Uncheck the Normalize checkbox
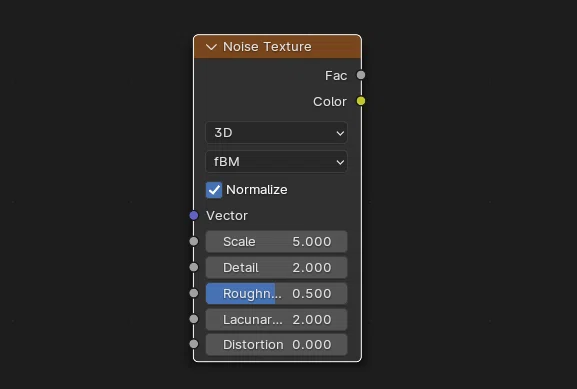The width and height of the screenshot is (577, 389). (214, 190)
